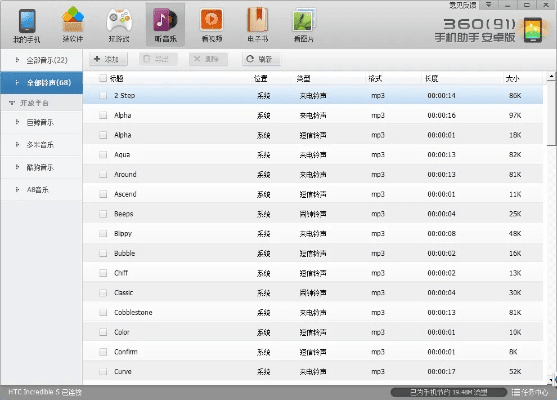
Task: Select the Confirm ringtone title
Action: pos(125,352)
